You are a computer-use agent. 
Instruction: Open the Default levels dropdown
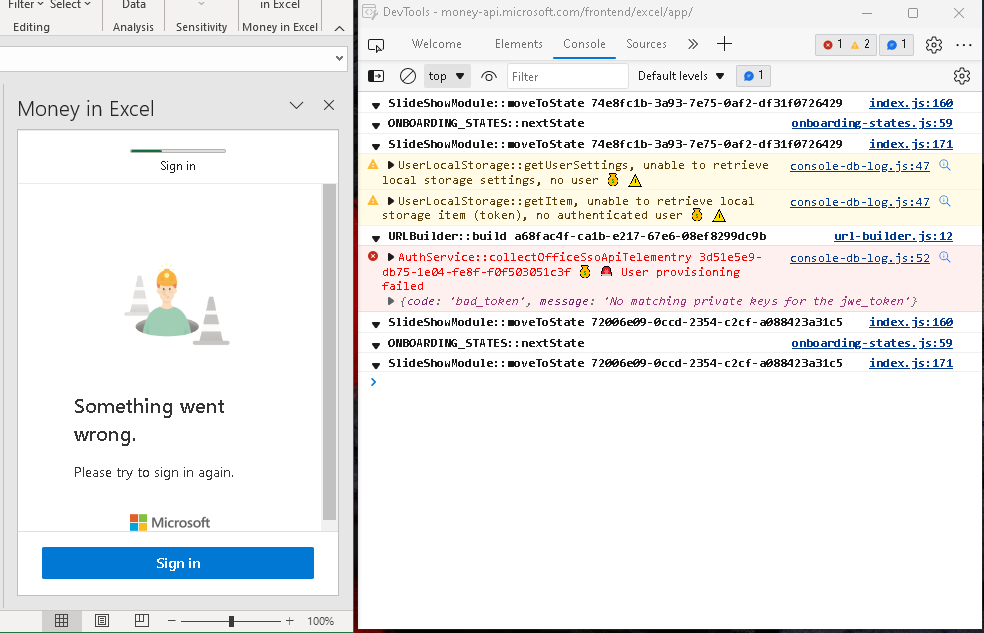pyautogui.click(x=680, y=76)
